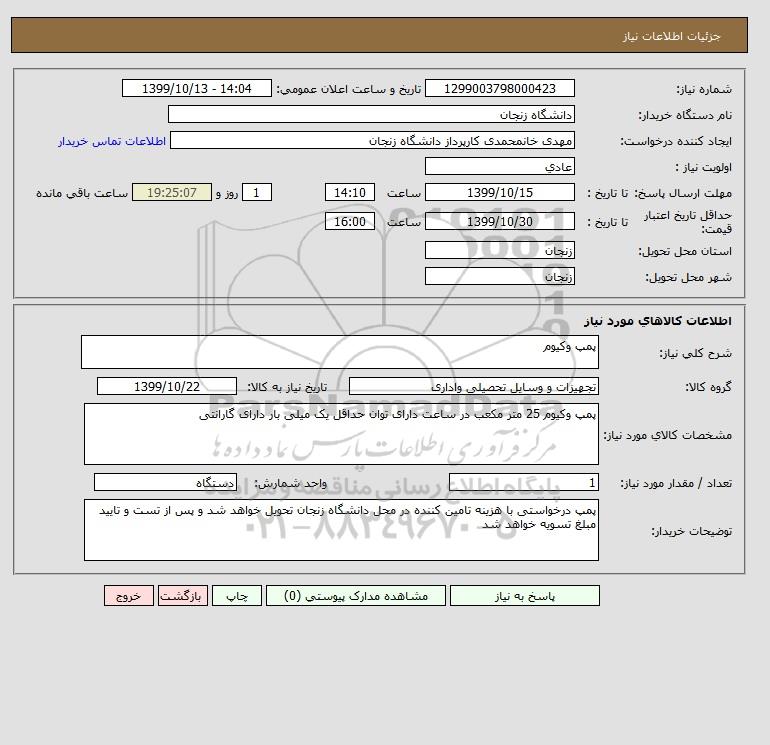
Task: Click the label استان محل تحویل
Action: (686, 251)
